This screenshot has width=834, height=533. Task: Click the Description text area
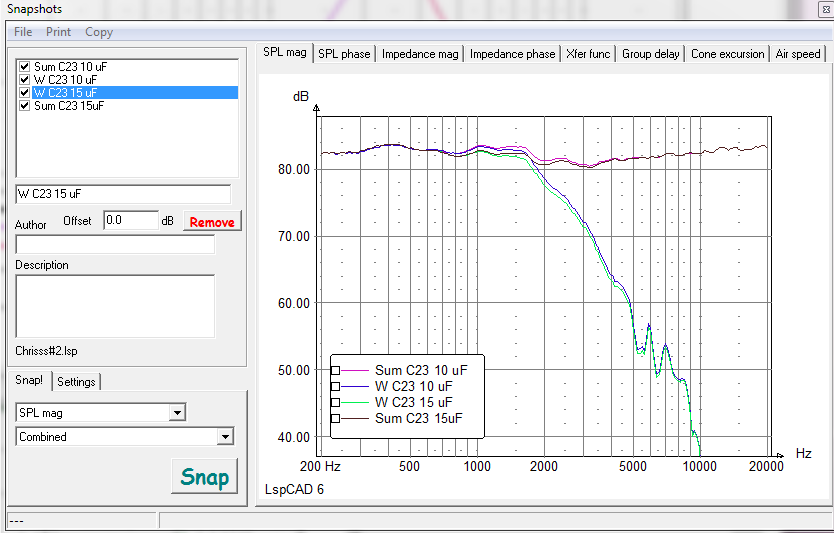115,306
